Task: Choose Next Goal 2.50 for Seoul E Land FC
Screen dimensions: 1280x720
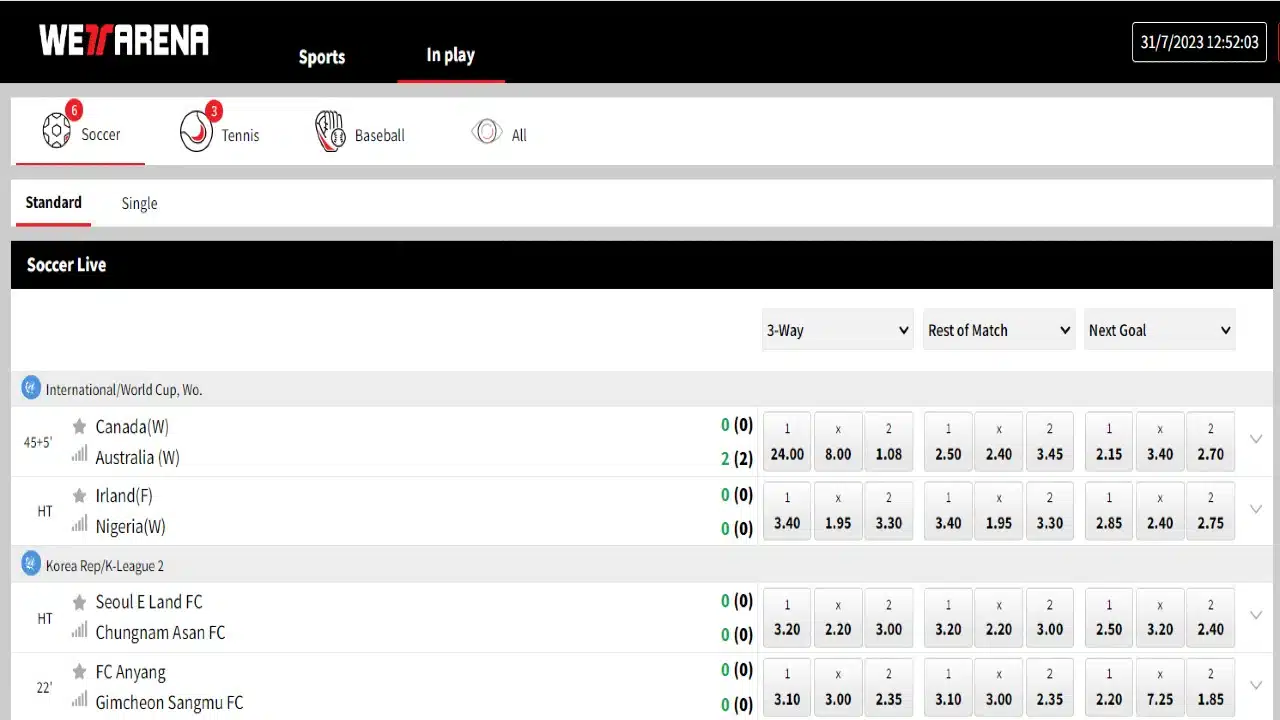Action: coord(1109,617)
